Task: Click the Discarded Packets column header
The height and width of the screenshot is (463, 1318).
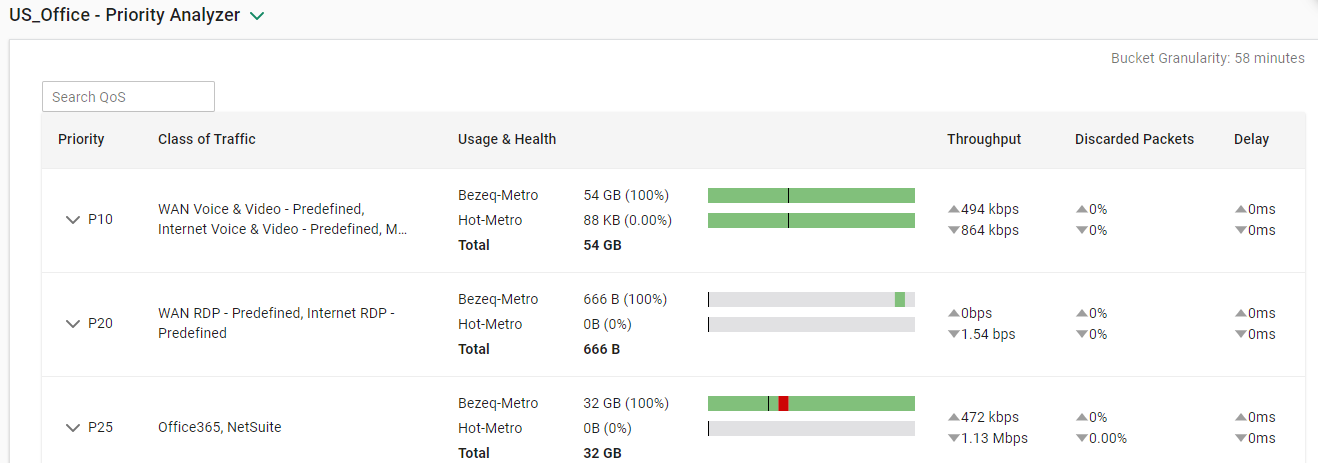Action: 1134,139
